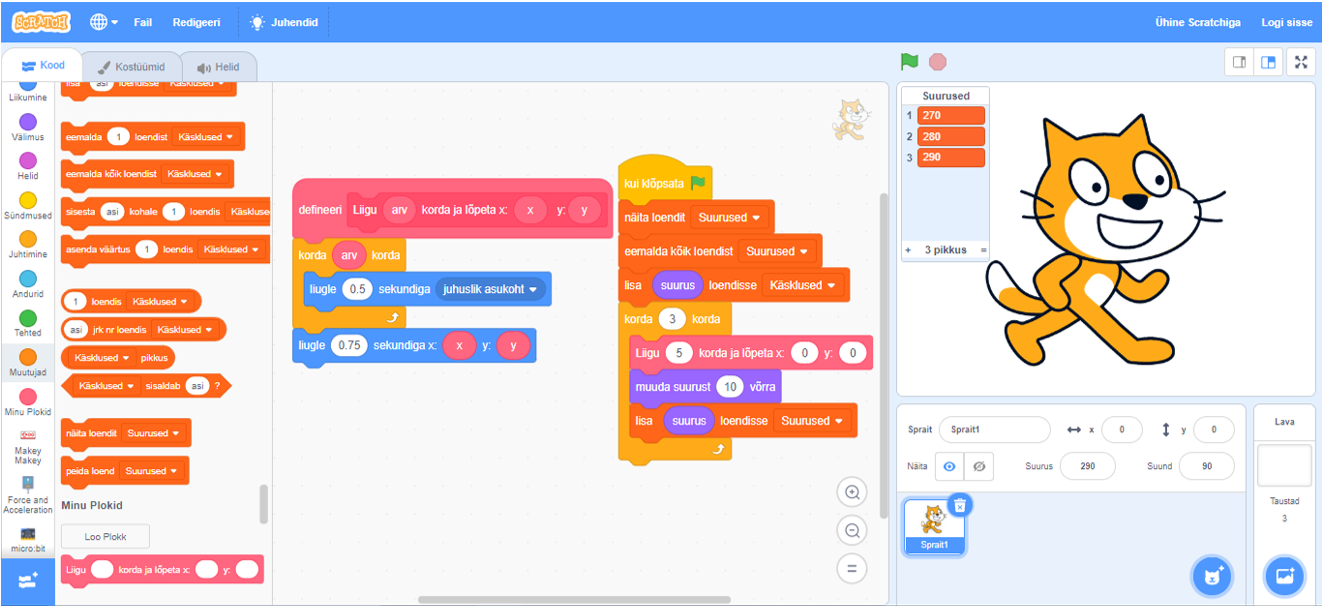Select the stage backdrop thumbnail under Lava
This screenshot has width=1322, height=606.
coord(1284,466)
